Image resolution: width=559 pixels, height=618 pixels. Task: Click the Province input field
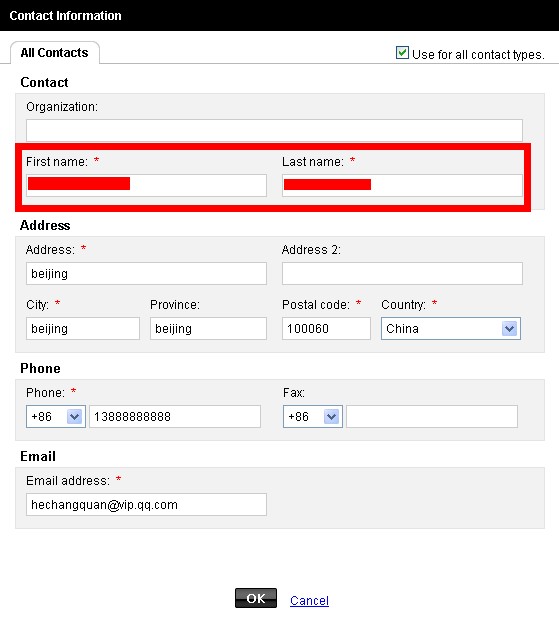click(208, 328)
